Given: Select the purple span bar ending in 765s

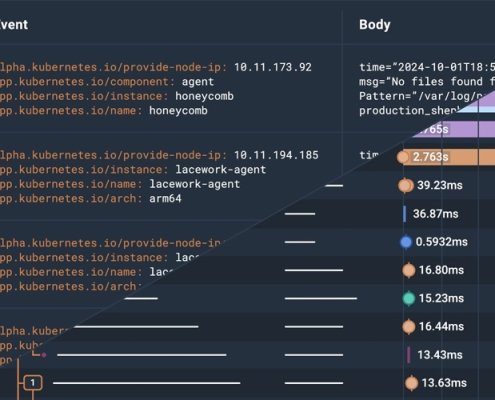Looking at the screenshot, I should (453, 129).
